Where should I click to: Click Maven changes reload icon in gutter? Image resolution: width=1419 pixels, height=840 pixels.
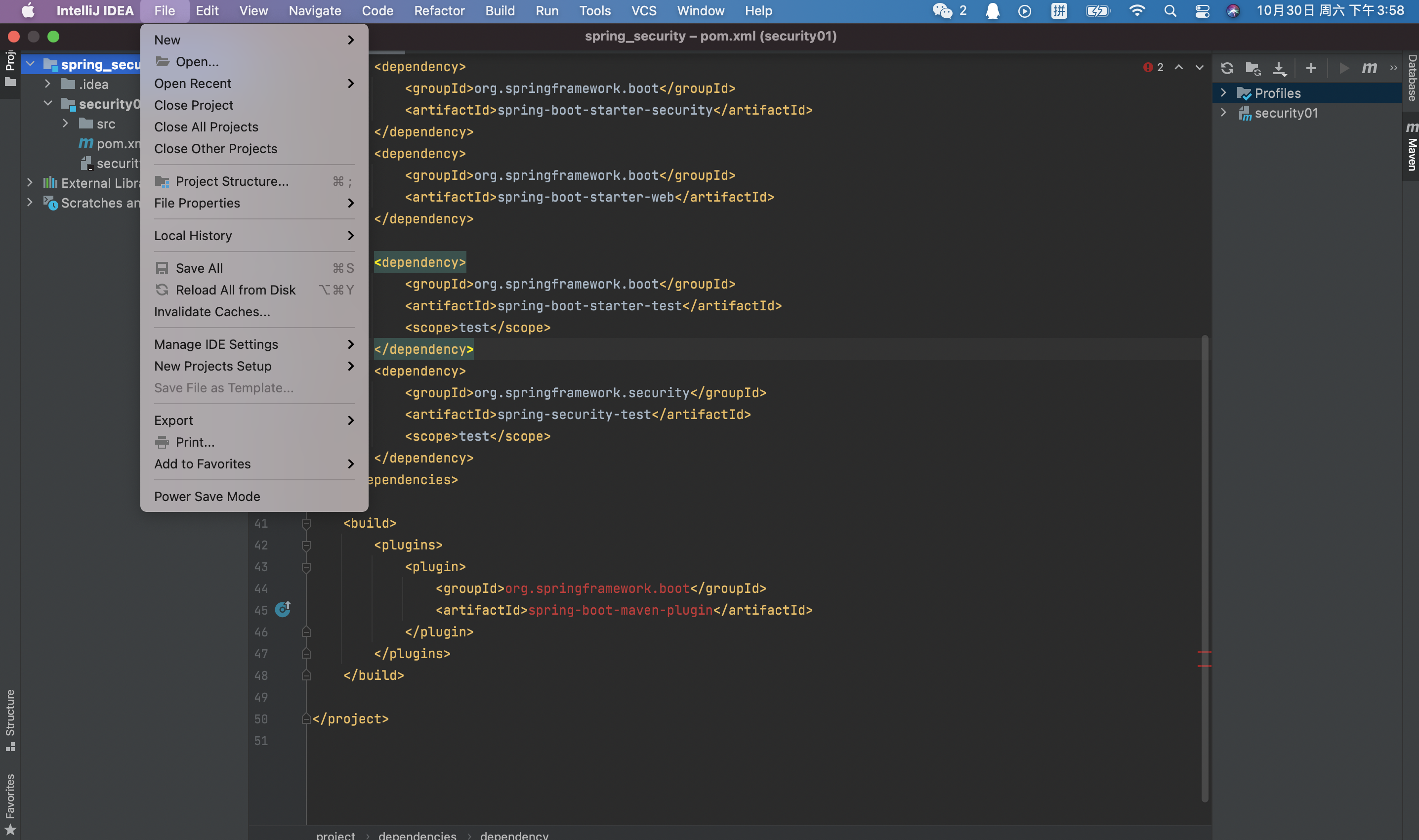[283, 610]
